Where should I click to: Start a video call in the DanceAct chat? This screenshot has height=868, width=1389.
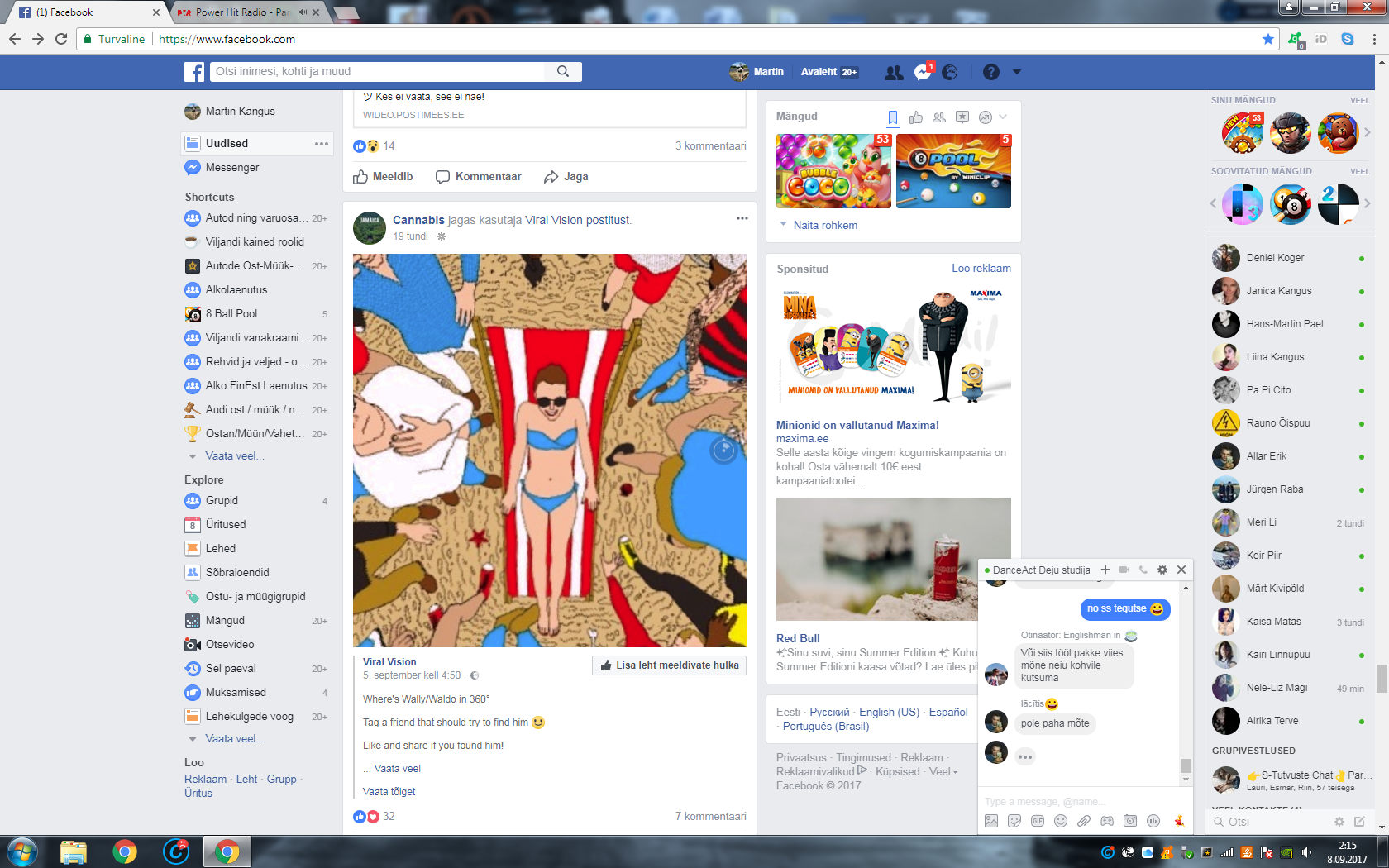[1124, 570]
